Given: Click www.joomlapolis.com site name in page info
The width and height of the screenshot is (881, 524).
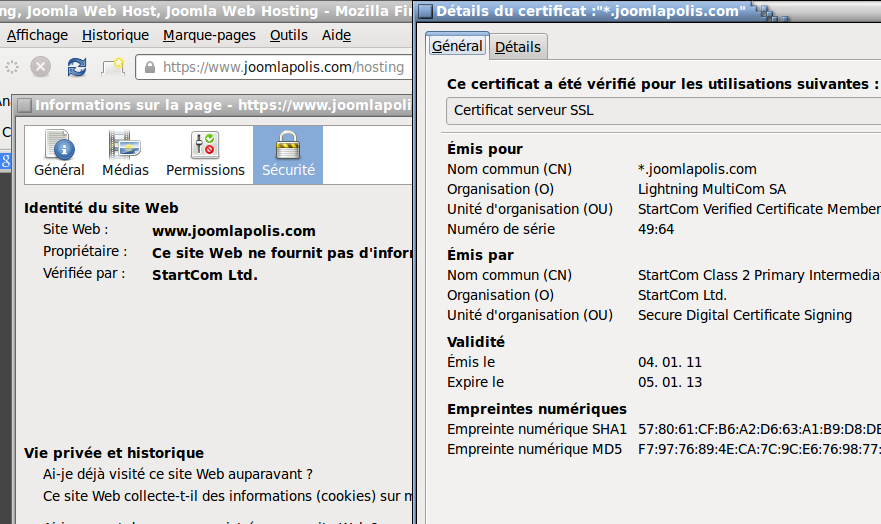Looking at the screenshot, I should click(x=234, y=231).
